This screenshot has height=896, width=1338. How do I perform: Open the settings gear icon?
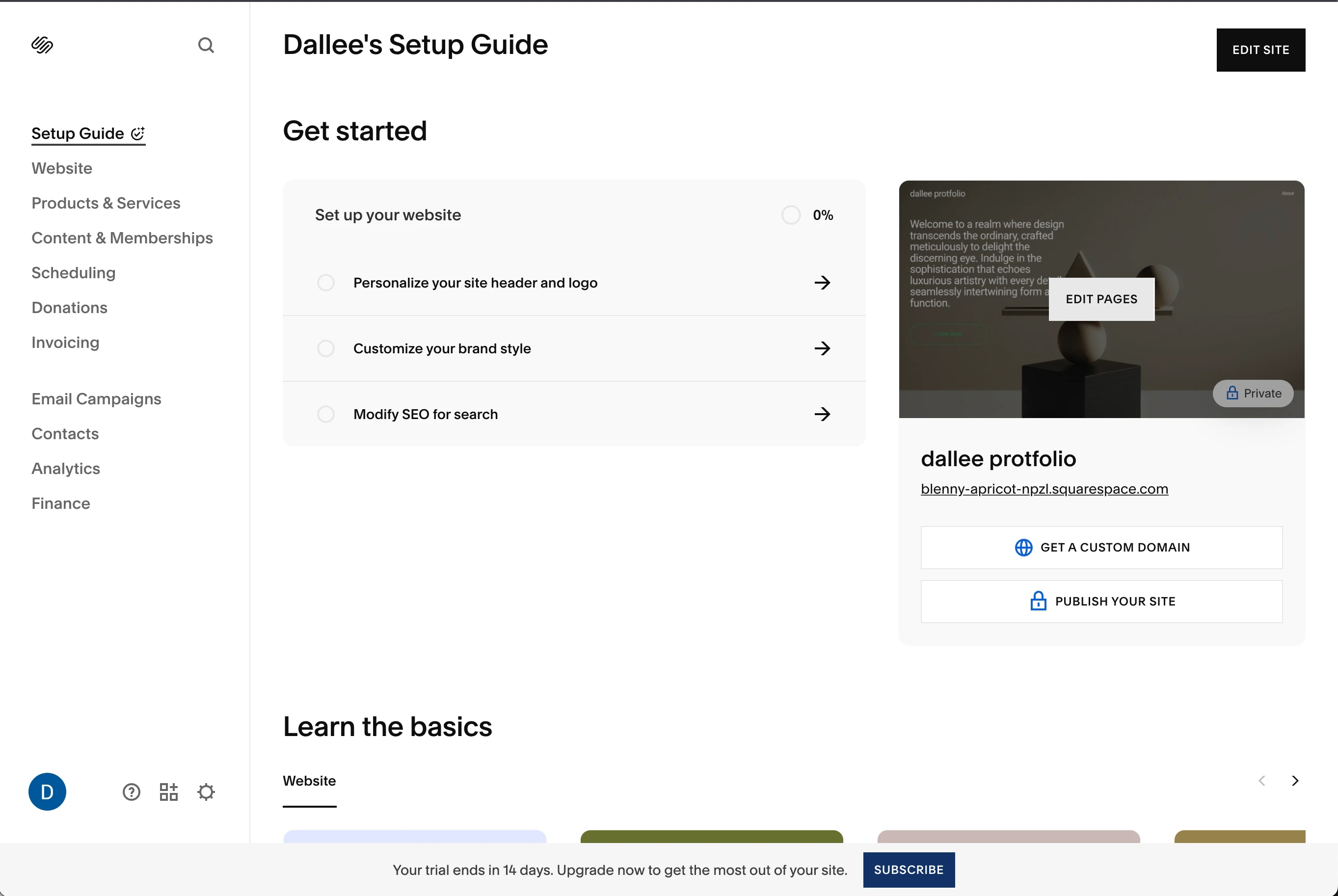coord(206,792)
